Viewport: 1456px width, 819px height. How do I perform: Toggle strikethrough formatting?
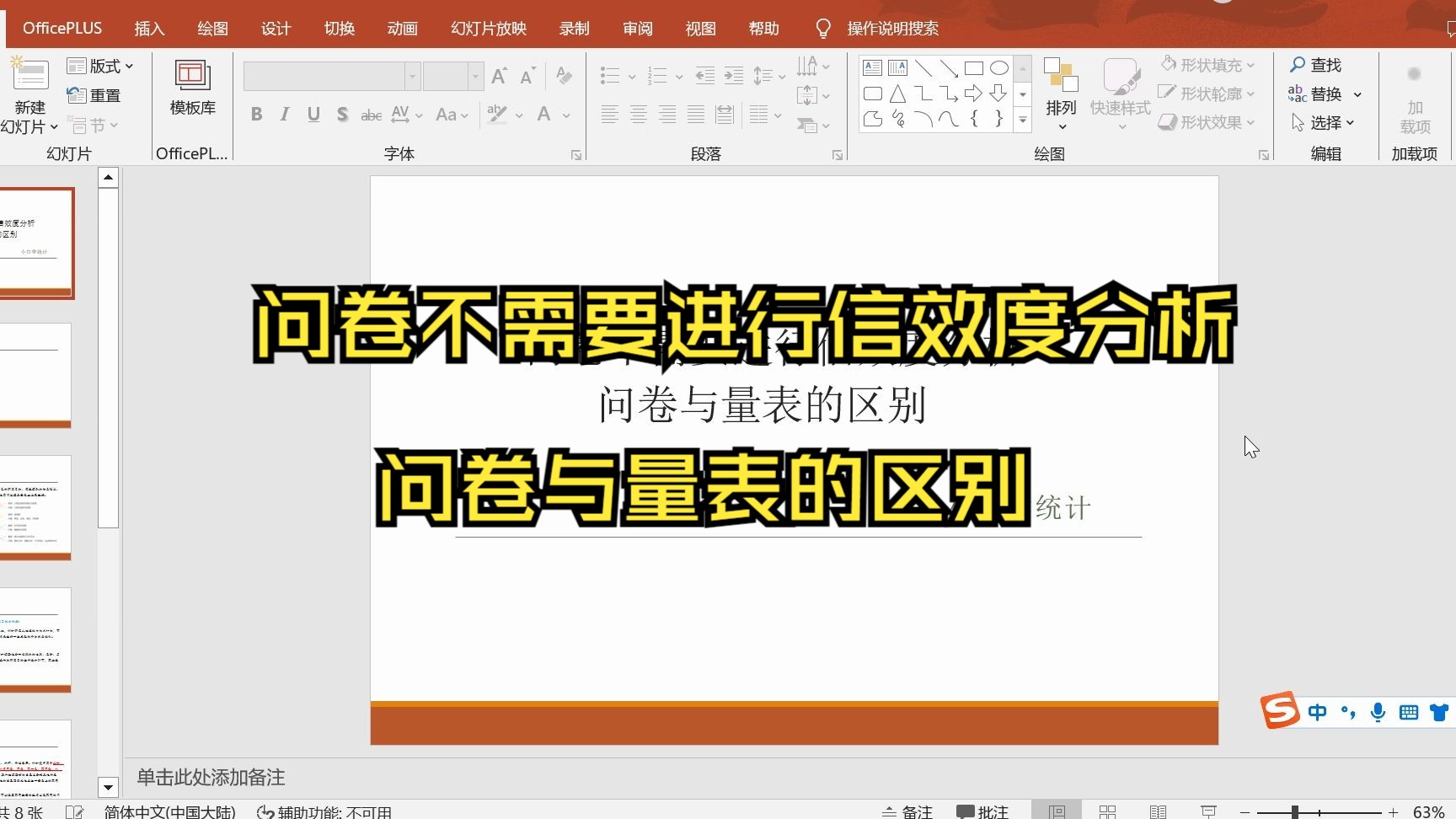click(371, 115)
